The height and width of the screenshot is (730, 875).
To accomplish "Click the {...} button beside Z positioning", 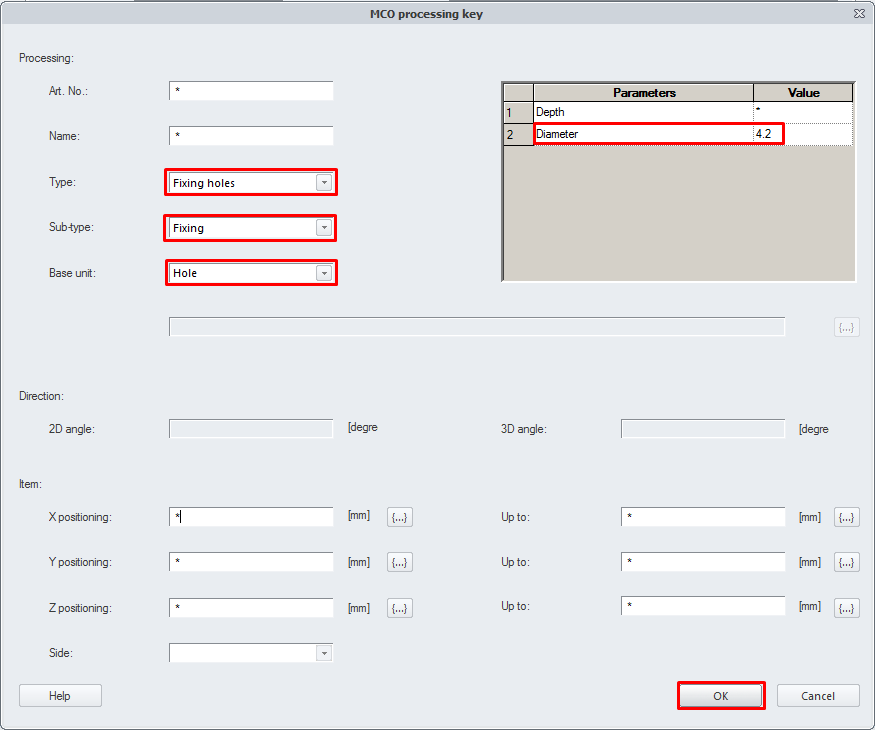I will click(400, 608).
